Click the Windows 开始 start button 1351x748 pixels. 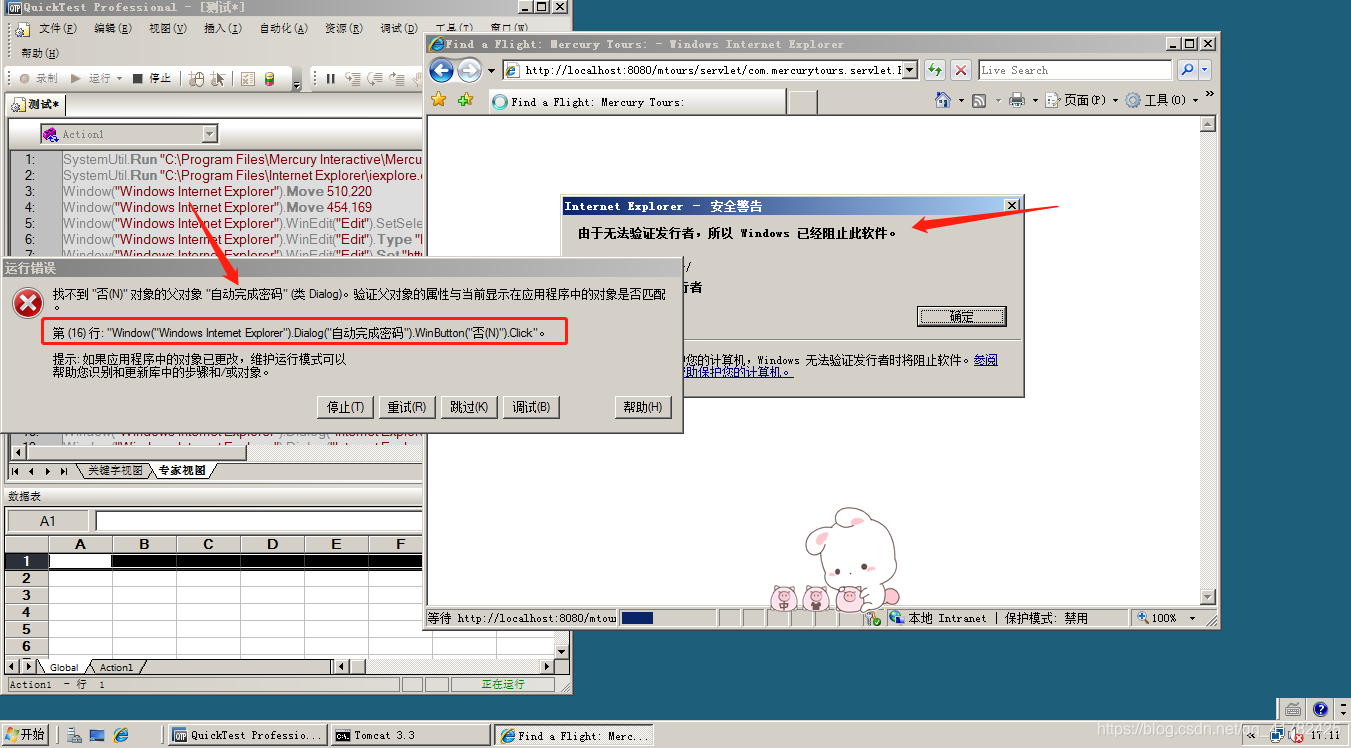[x=25, y=735]
